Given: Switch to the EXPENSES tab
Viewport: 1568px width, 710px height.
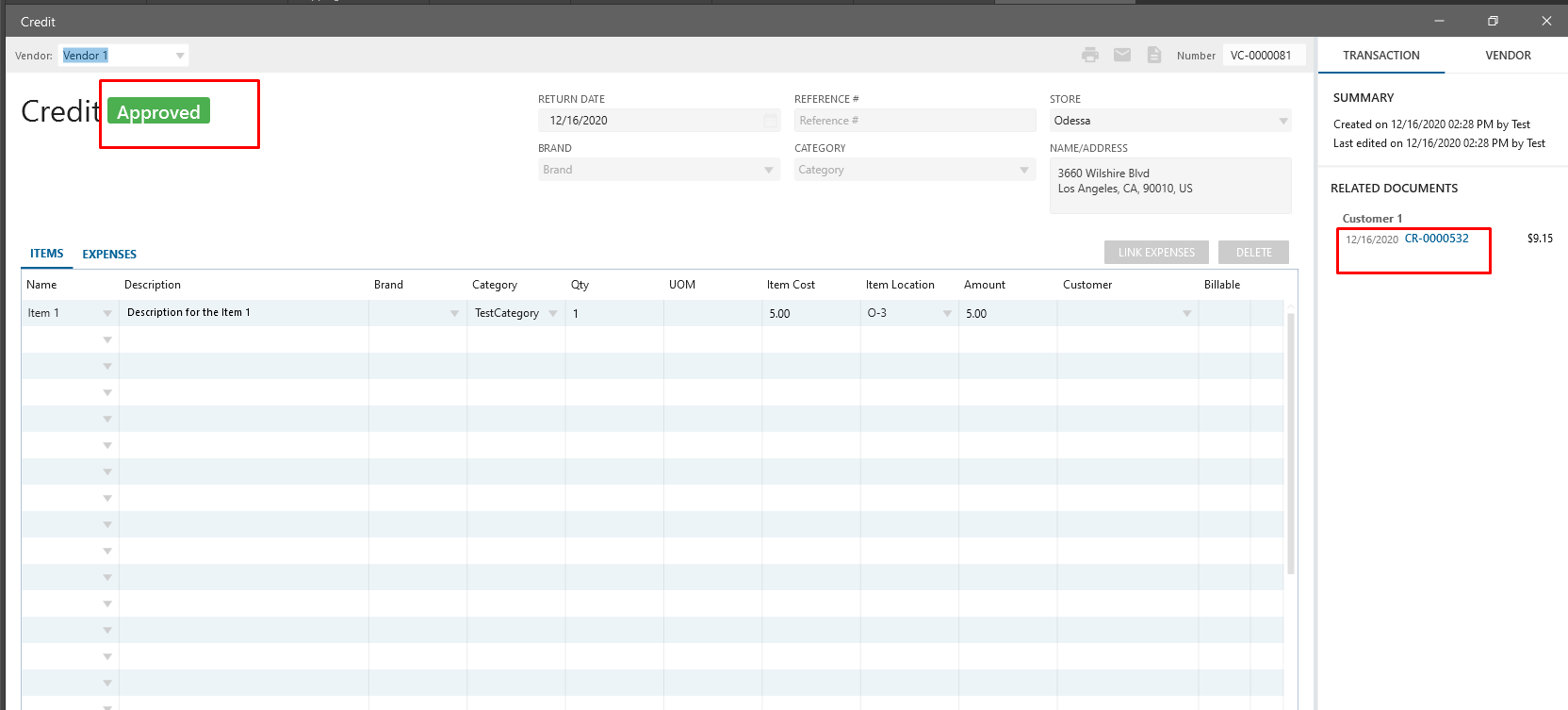Looking at the screenshot, I should [x=109, y=254].
